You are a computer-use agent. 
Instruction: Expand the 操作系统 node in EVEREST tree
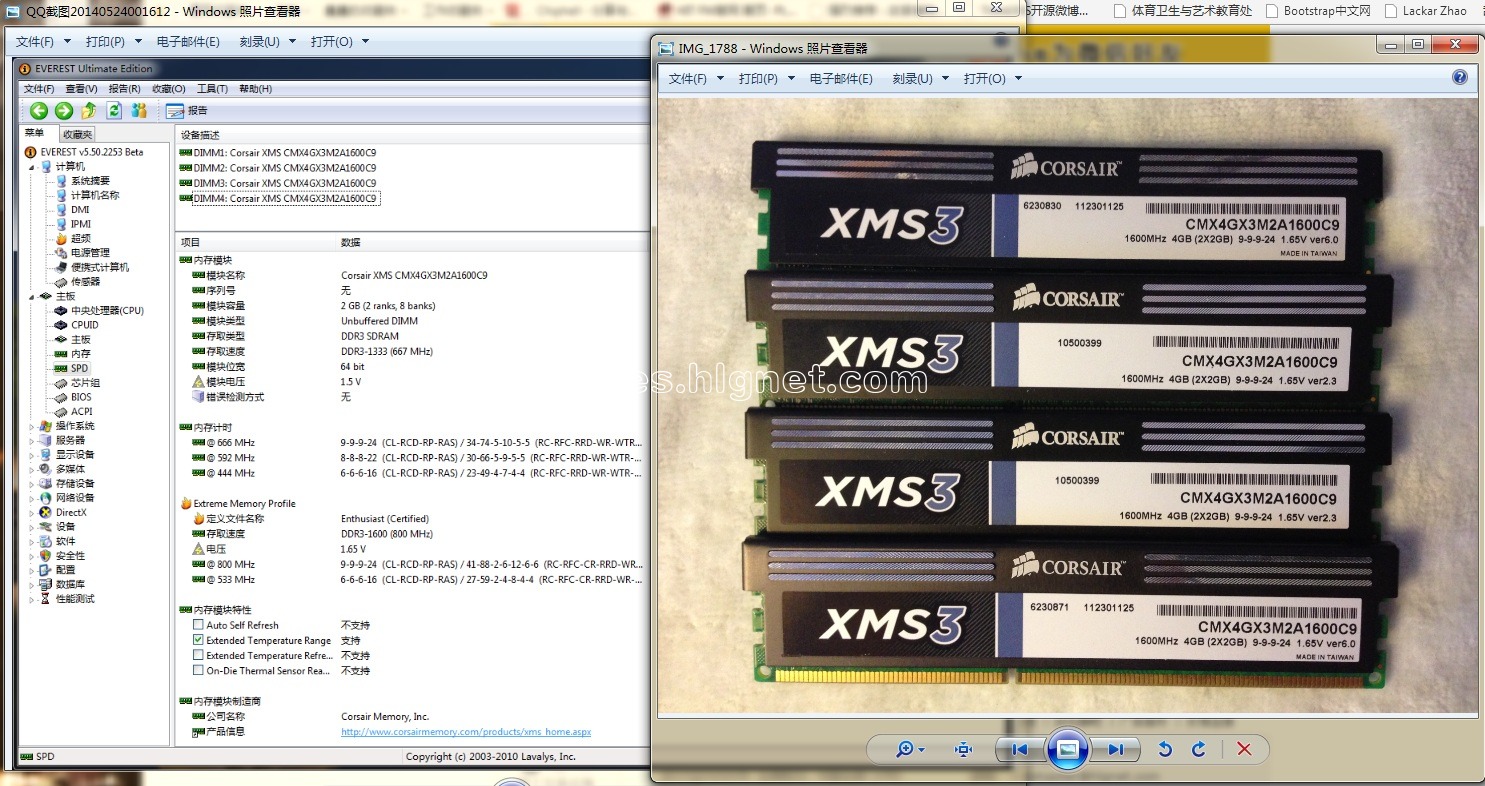tap(31, 426)
